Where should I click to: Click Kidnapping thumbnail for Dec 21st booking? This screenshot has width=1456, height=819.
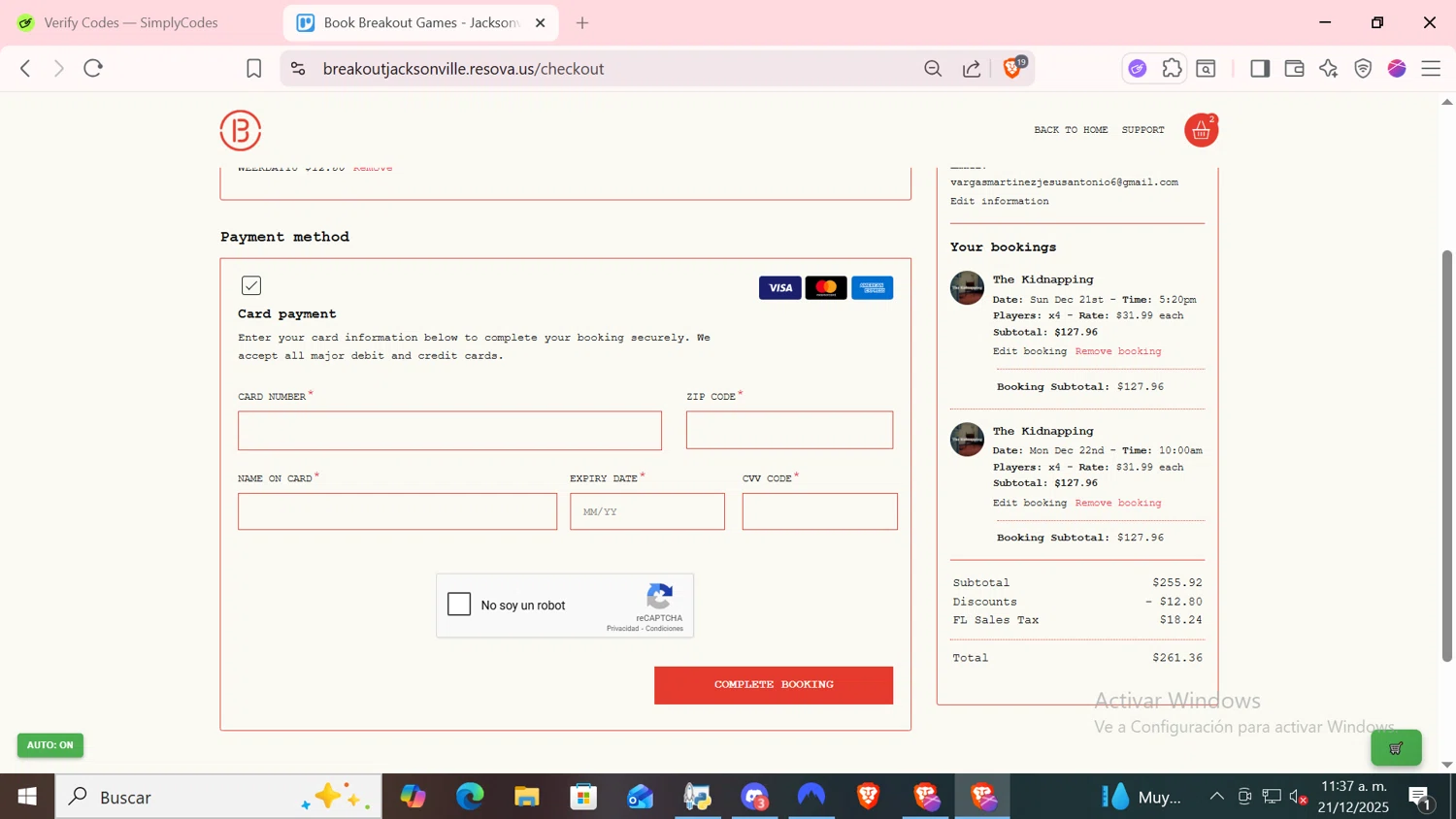coord(967,288)
